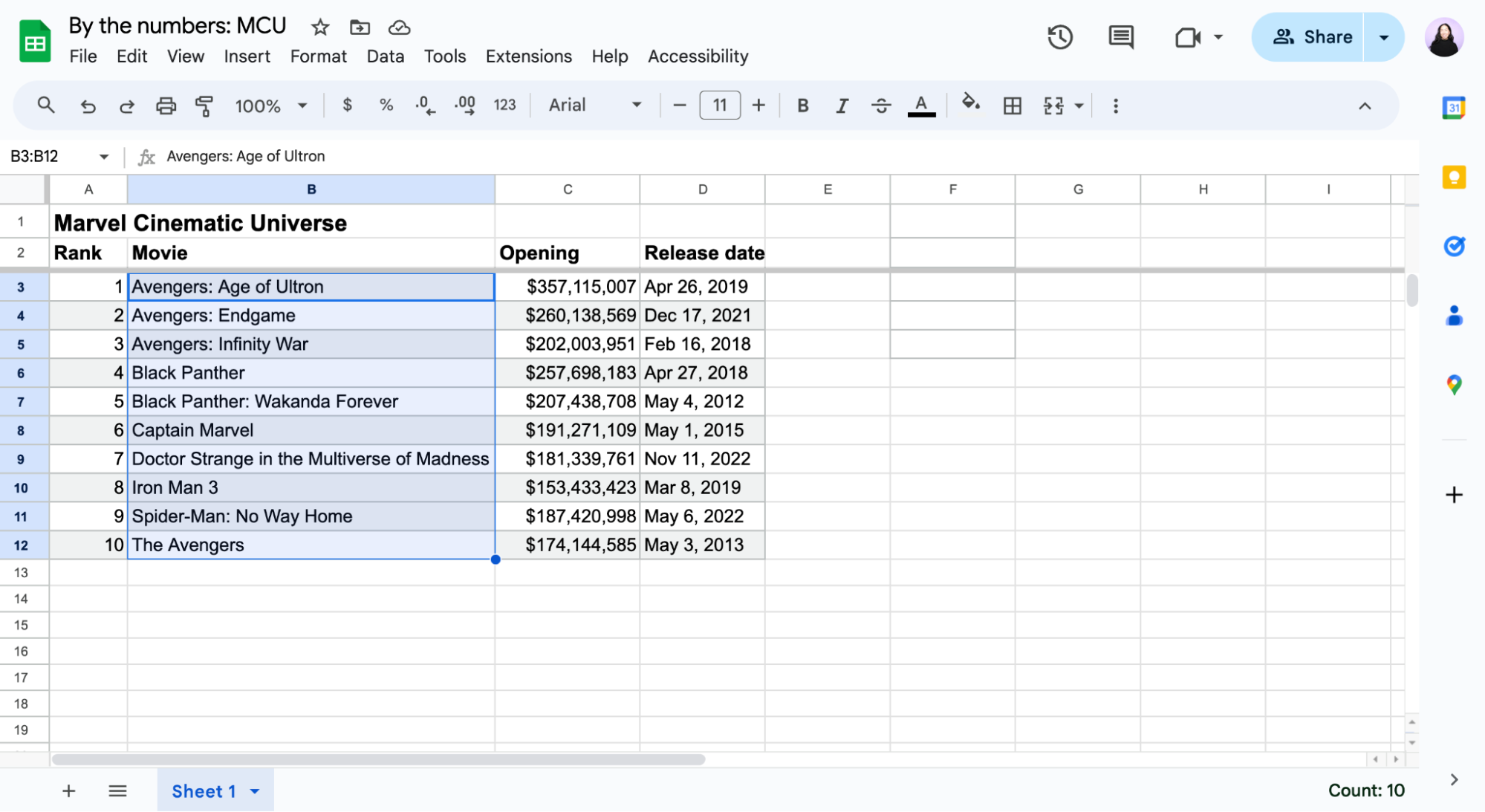The width and height of the screenshot is (1485, 812).
Task: Open more number formats 123 button
Action: tap(504, 105)
